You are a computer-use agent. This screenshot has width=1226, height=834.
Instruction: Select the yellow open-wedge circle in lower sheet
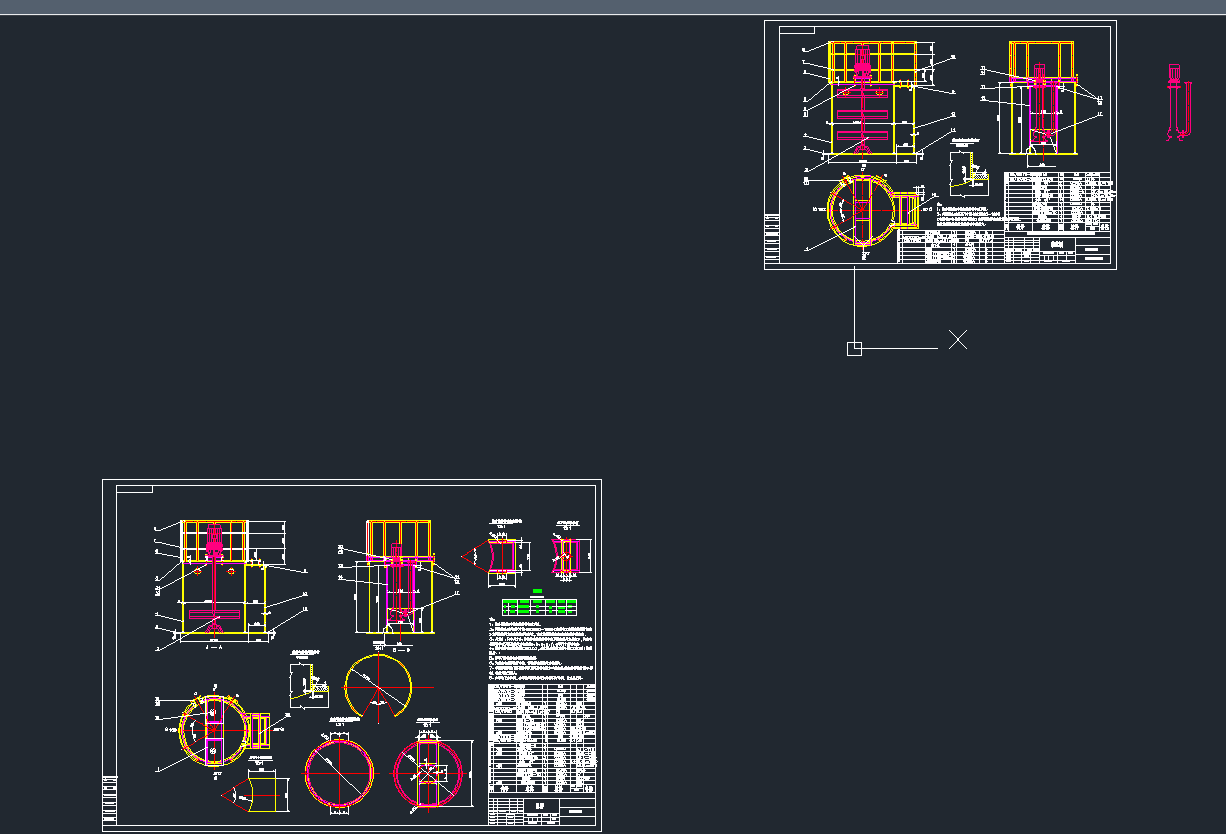coord(377,686)
